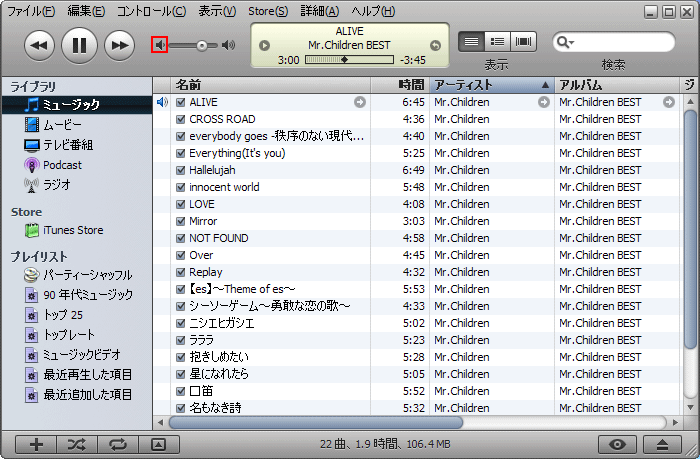Open the コントロール menu
The width and height of the screenshot is (700, 459).
click(x=151, y=11)
